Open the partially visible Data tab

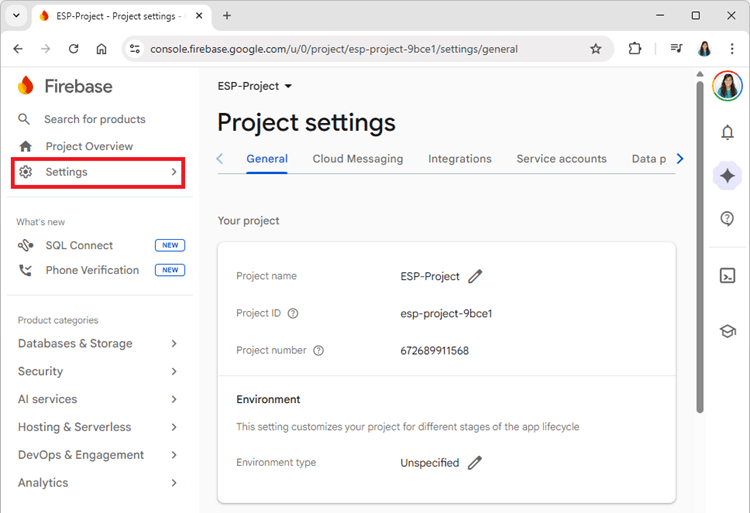[x=649, y=159]
